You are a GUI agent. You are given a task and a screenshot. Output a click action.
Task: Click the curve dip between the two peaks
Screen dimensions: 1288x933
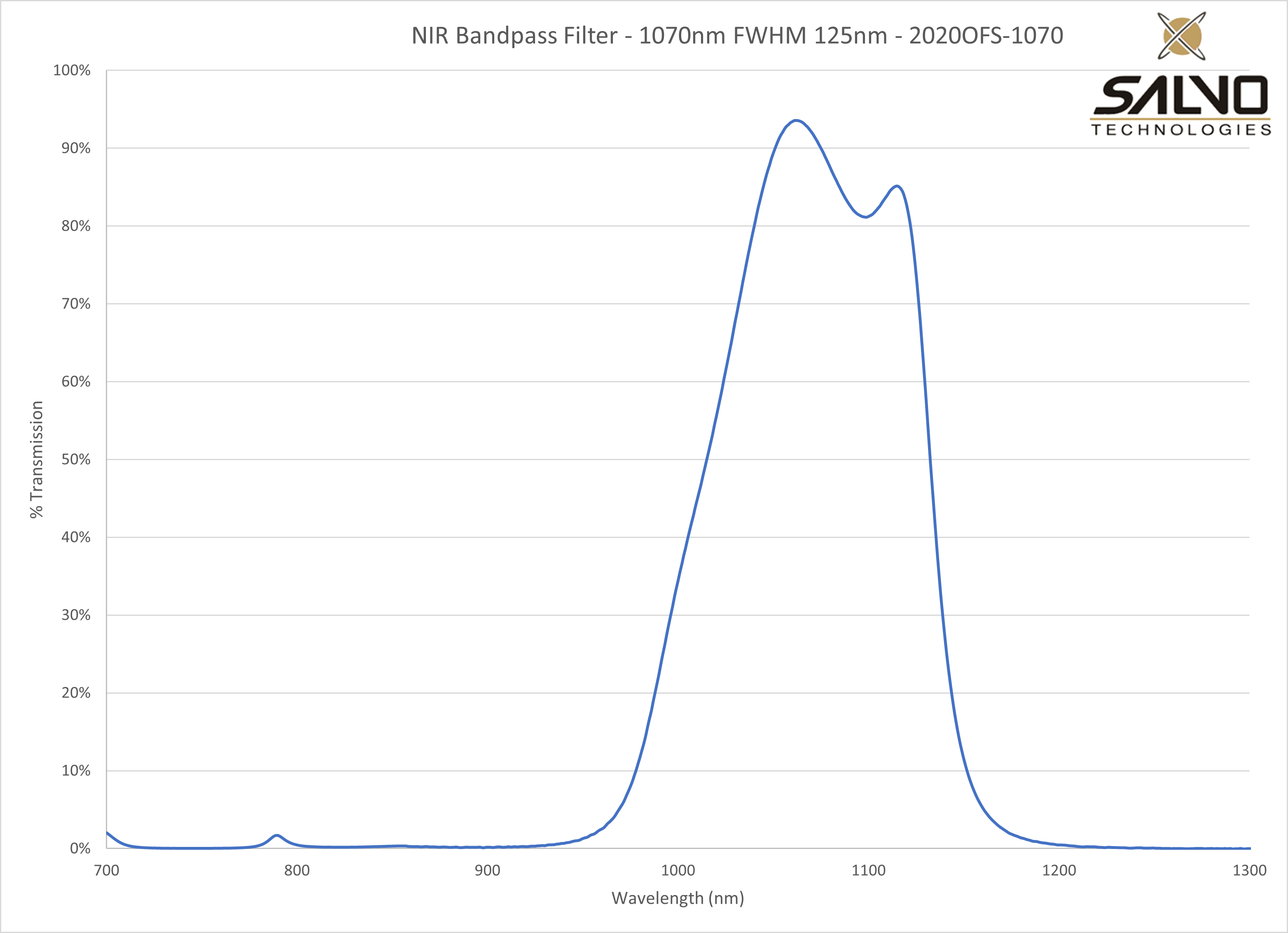865,217
